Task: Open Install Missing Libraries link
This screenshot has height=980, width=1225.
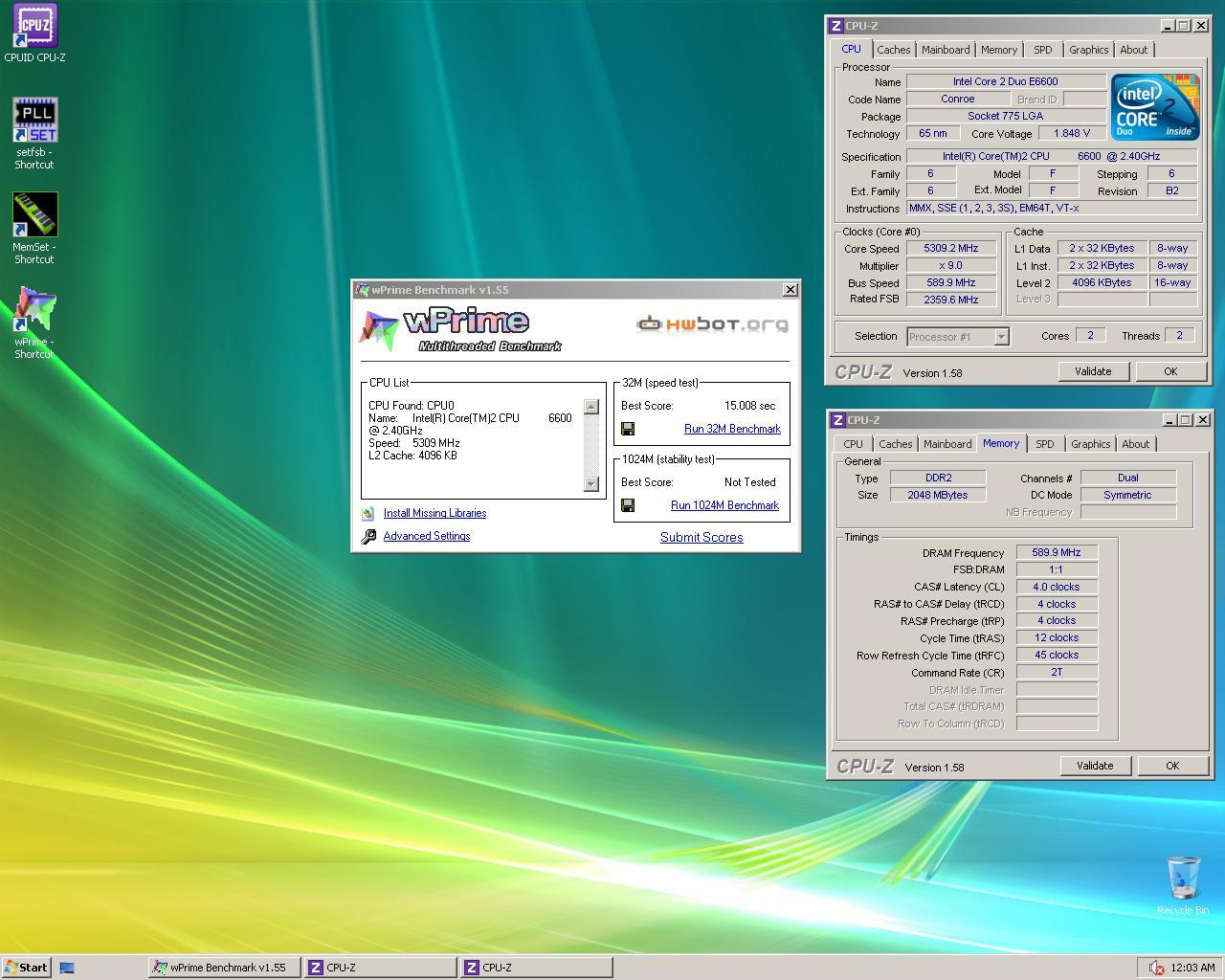Action: (x=434, y=513)
